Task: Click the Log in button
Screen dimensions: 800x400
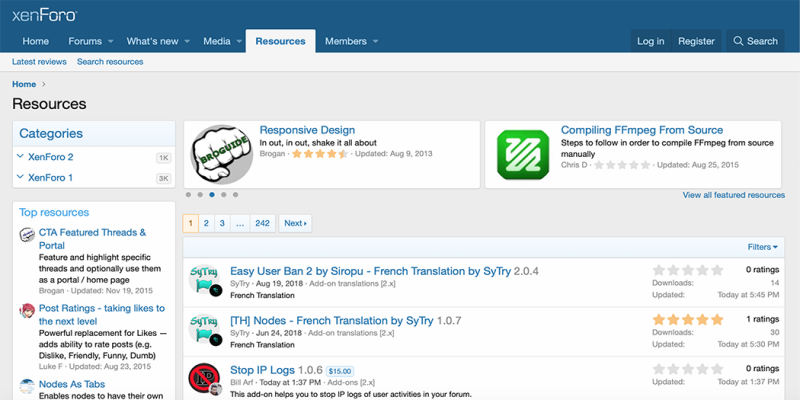Action: (651, 41)
